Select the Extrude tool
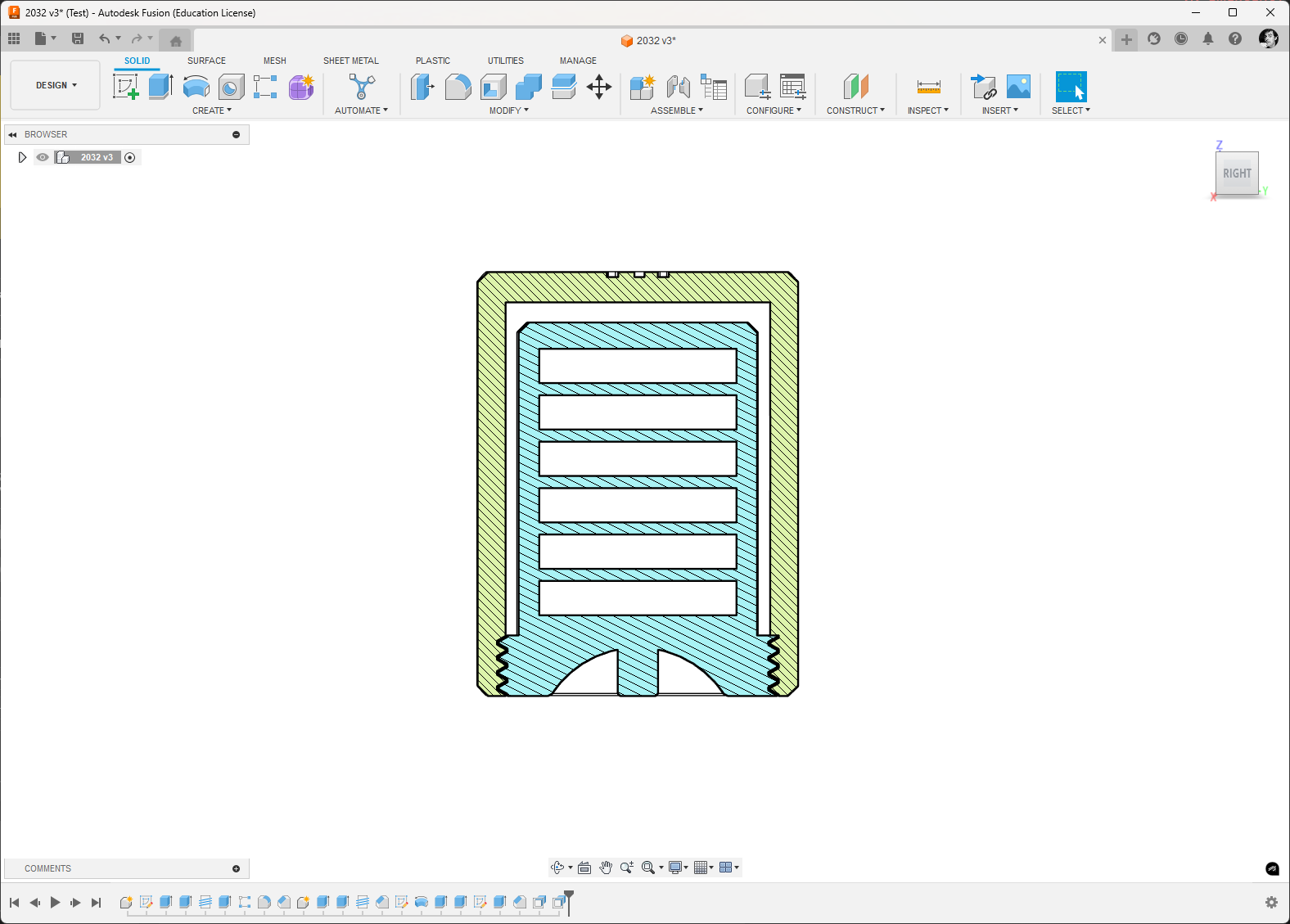The height and width of the screenshot is (924, 1290). click(x=160, y=87)
